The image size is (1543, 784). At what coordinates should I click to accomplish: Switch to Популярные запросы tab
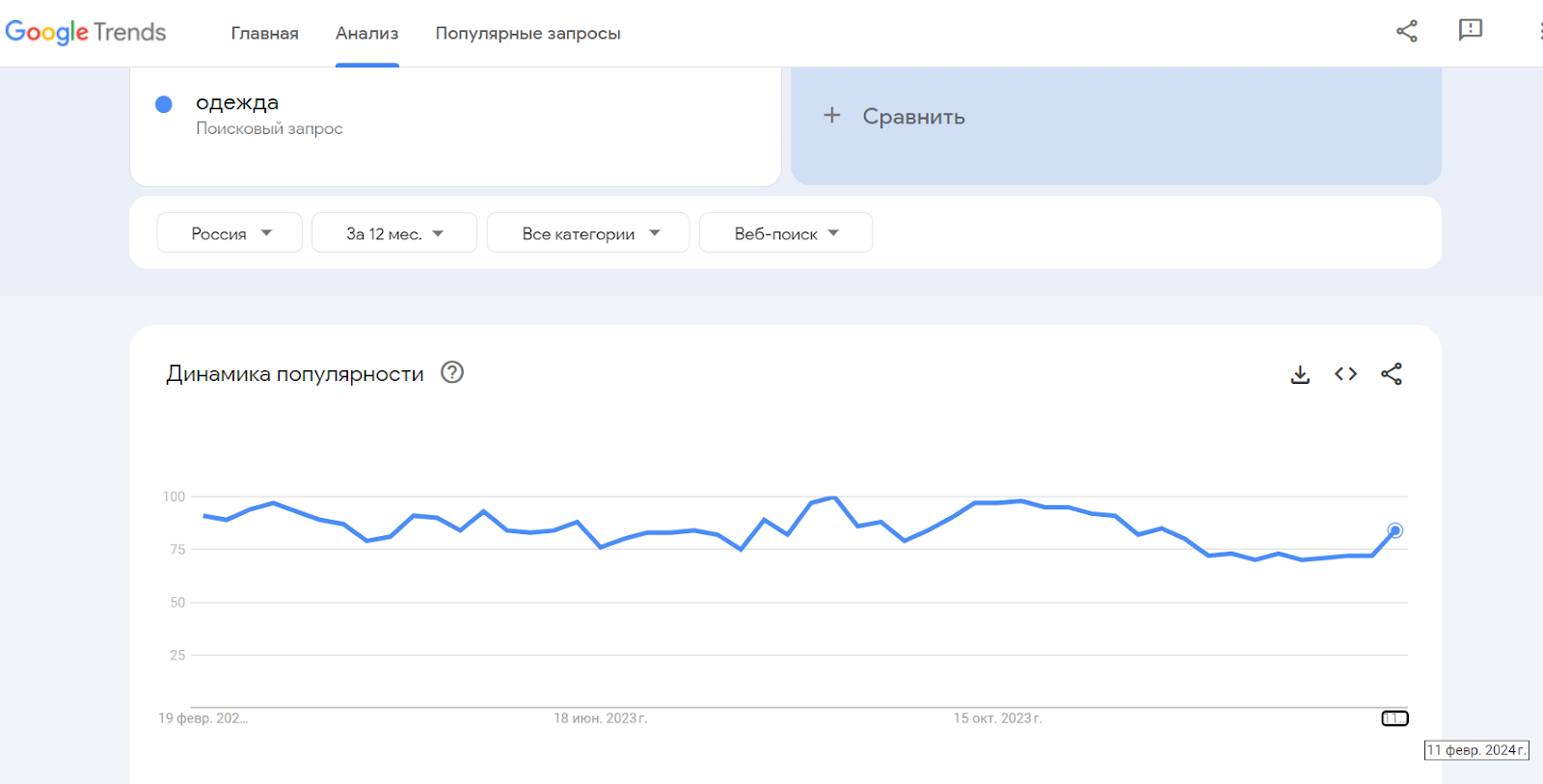click(528, 34)
